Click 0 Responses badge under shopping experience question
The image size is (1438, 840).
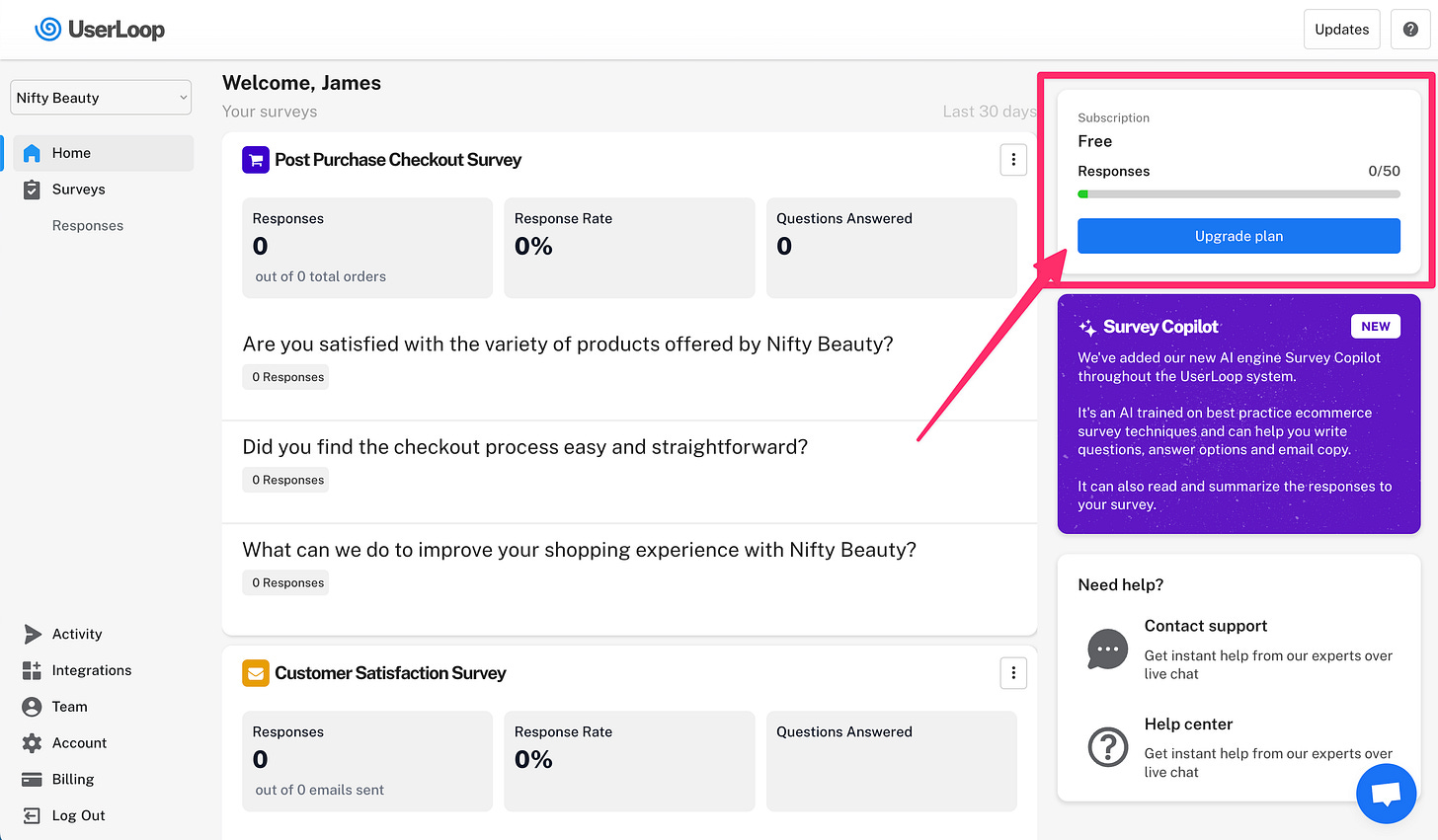pyautogui.click(x=285, y=582)
